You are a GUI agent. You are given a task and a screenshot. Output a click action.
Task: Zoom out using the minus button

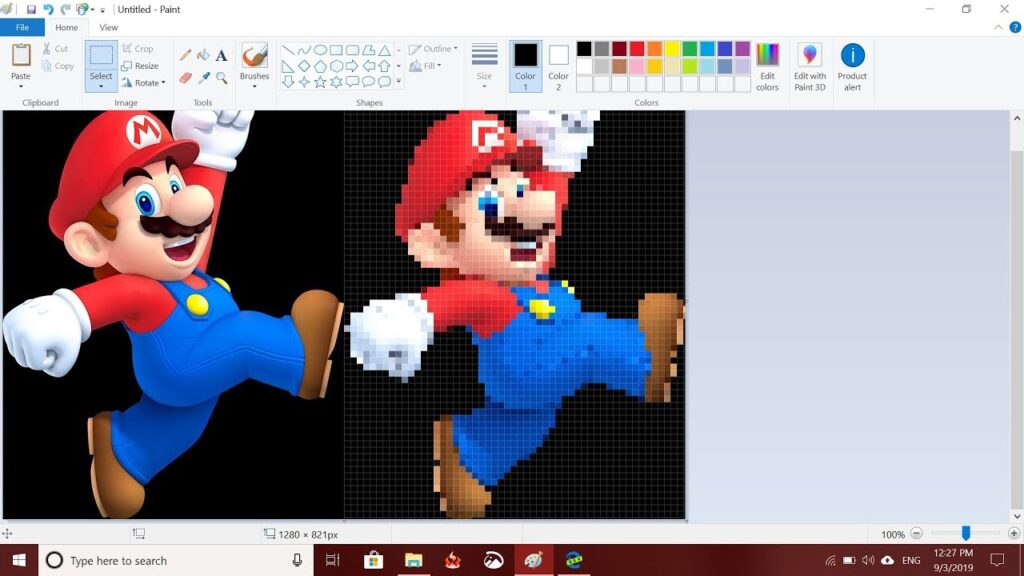click(x=916, y=534)
